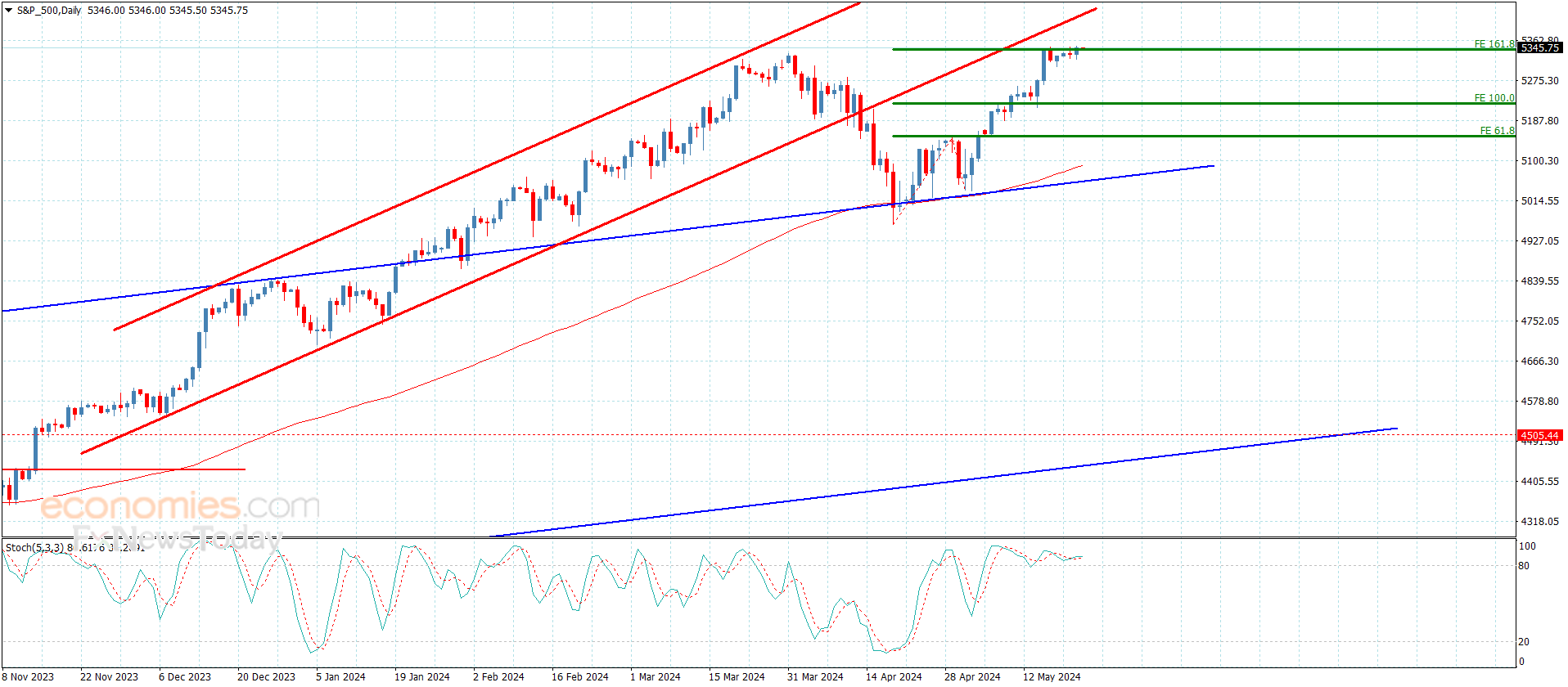Click the 5100.30 price scale label
The width and height of the screenshot is (1568, 687).
pyautogui.click(x=1540, y=161)
